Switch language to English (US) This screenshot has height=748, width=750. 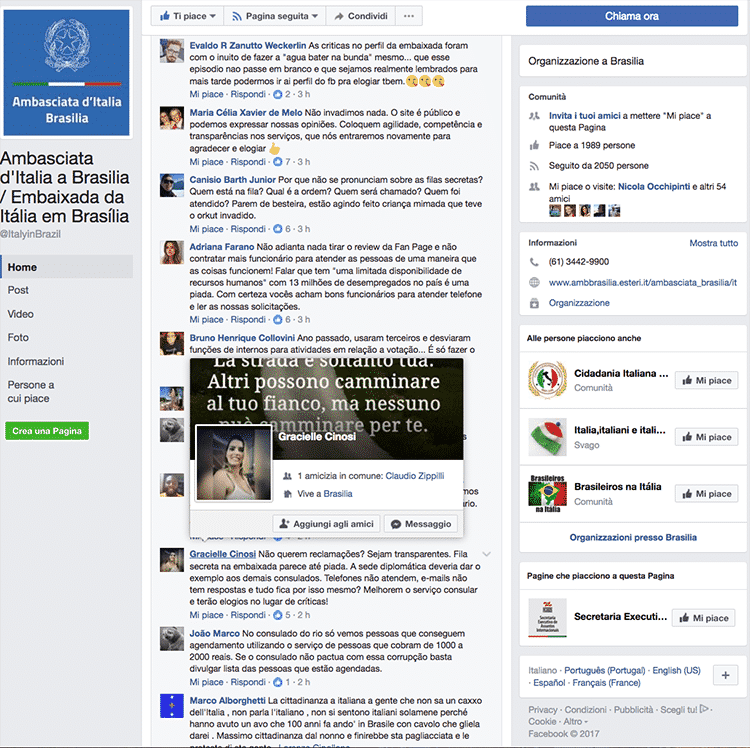[x=676, y=670]
